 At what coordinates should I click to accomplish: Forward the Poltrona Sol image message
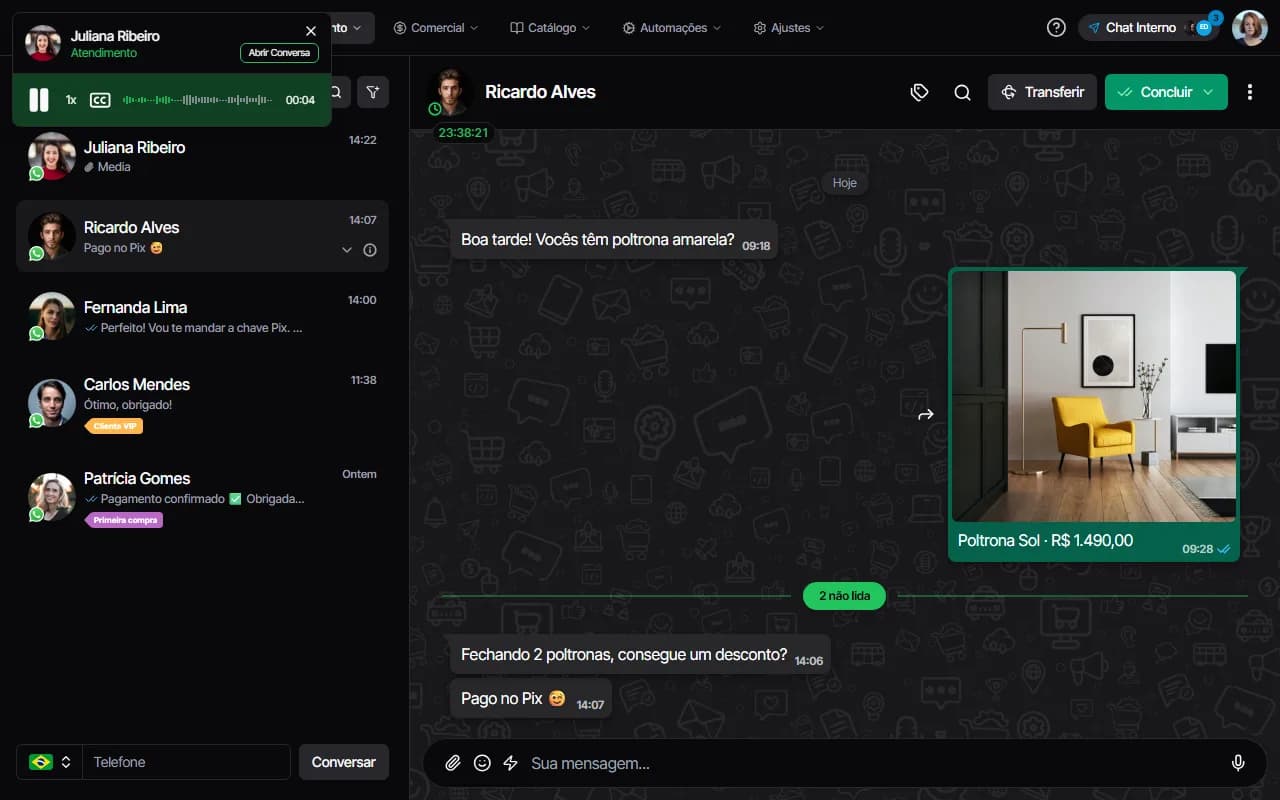tap(926, 414)
